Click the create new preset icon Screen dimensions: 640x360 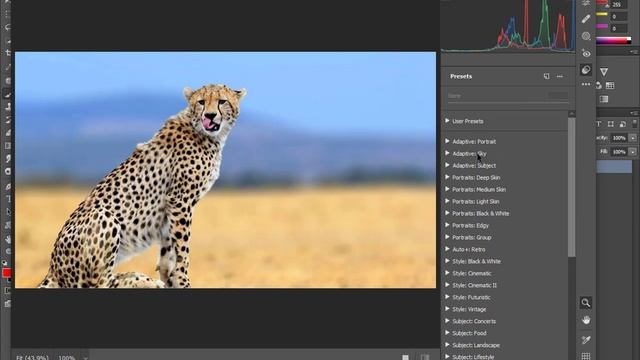[547, 76]
